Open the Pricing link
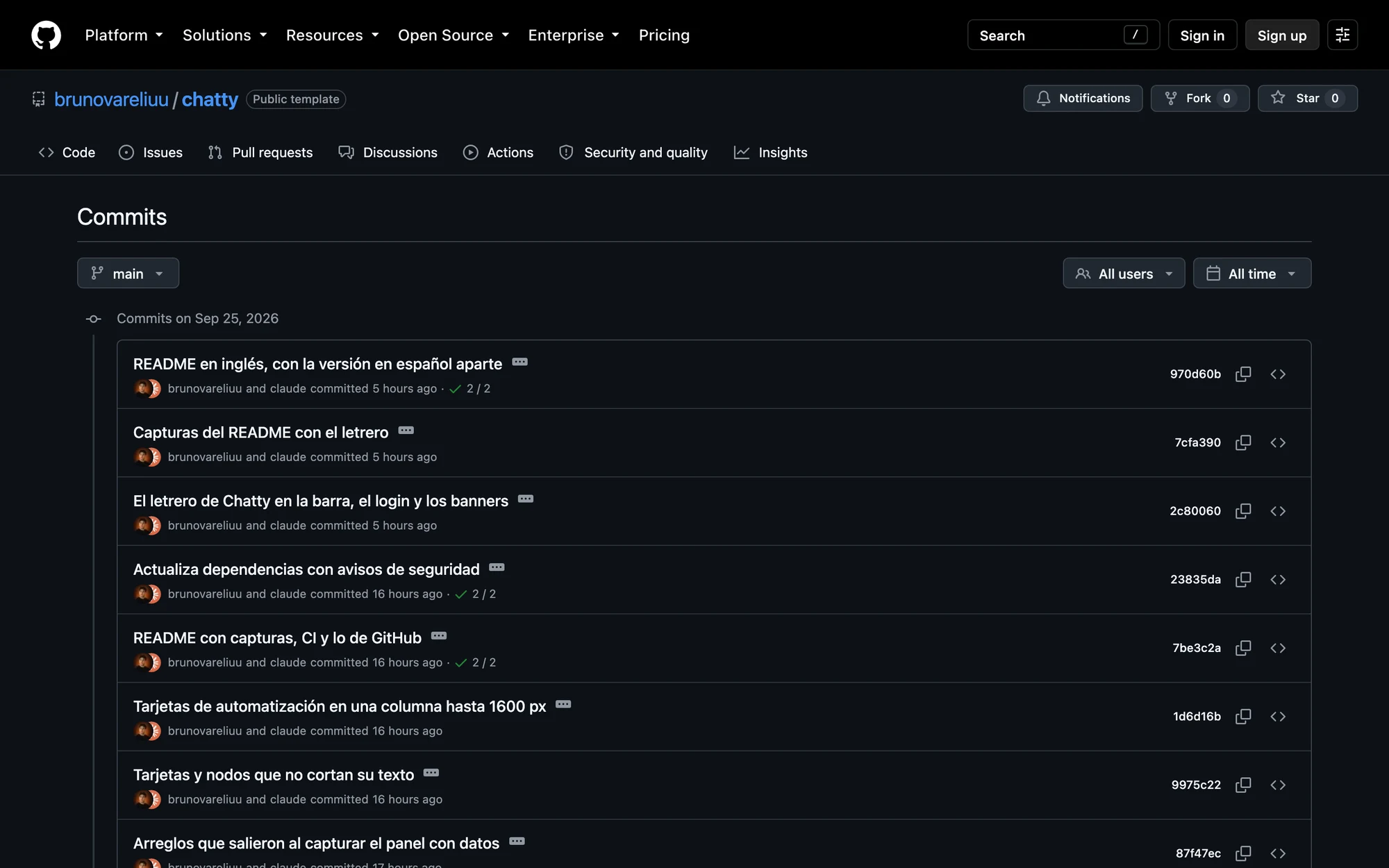This screenshot has width=1389, height=868. point(664,35)
